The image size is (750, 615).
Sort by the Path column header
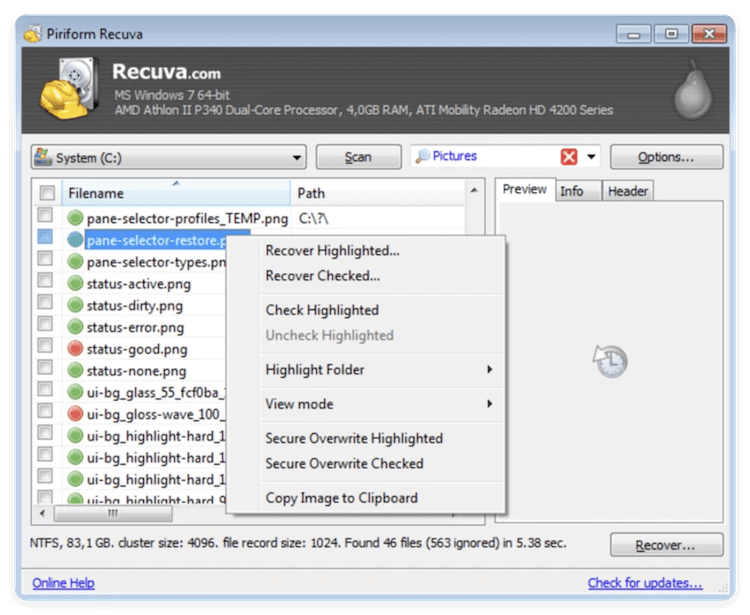pyautogui.click(x=377, y=193)
